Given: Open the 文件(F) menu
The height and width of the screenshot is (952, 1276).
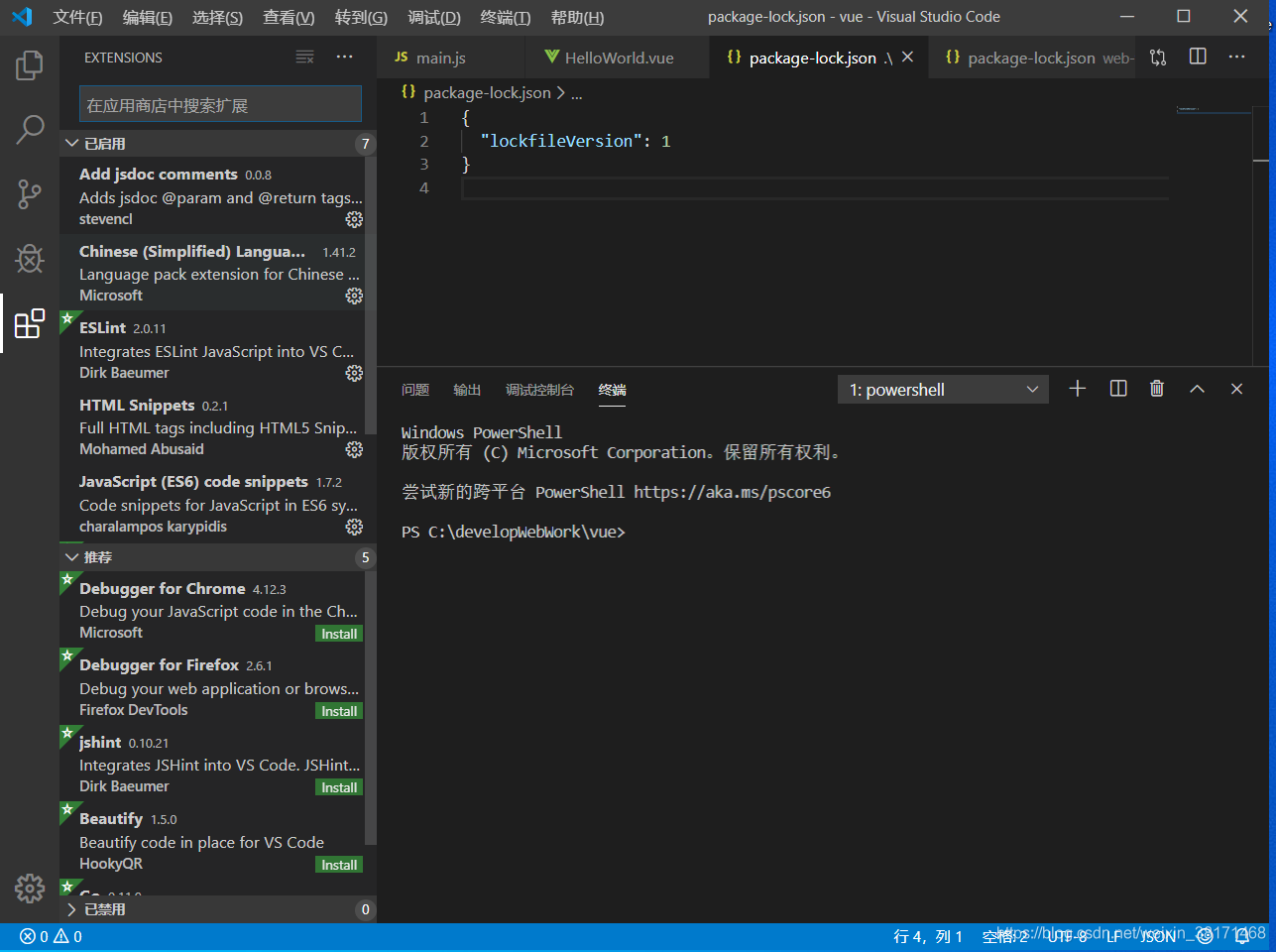Looking at the screenshot, I should pyautogui.click(x=77, y=17).
